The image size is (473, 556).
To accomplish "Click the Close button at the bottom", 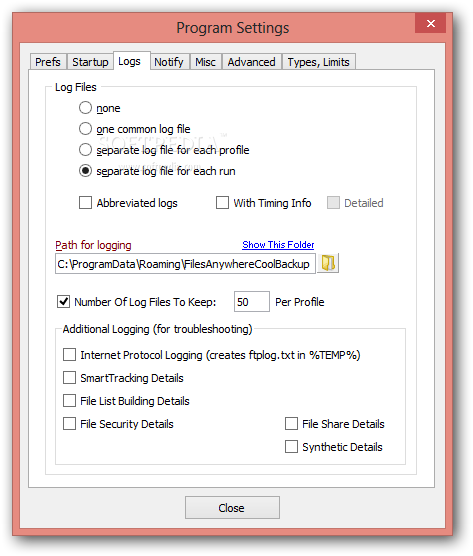I will click(x=232, y=507).
